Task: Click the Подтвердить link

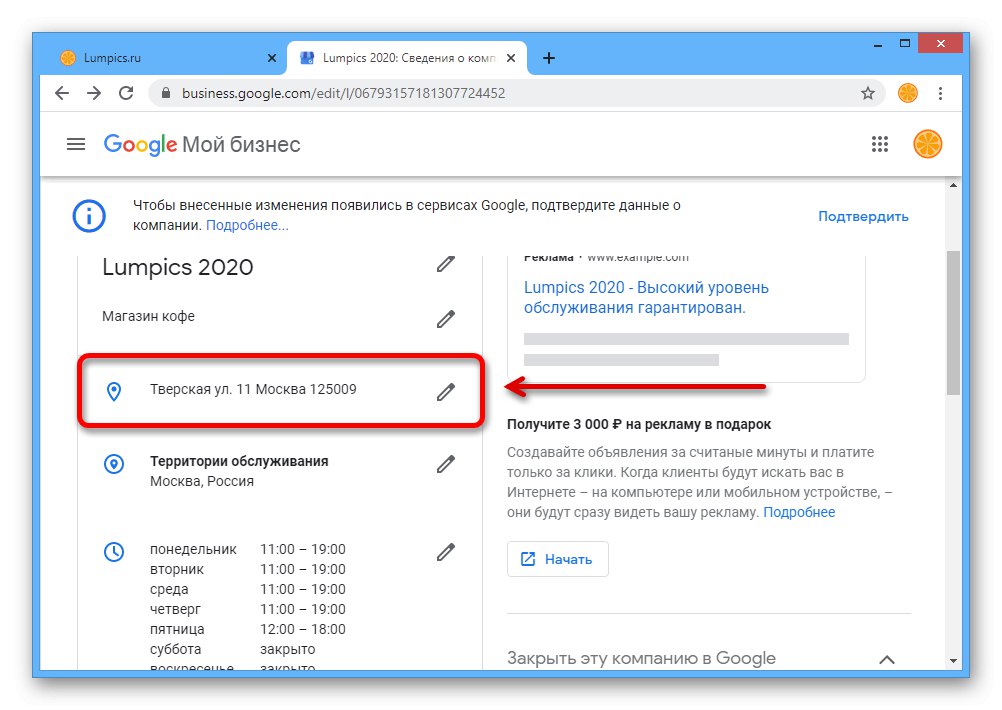Action: pos(863,216)
